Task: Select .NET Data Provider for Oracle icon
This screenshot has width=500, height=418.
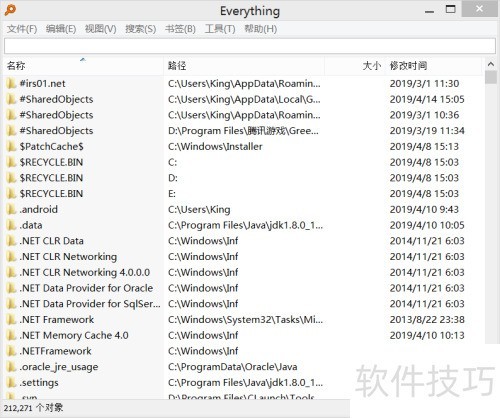Action: point(11,288)
